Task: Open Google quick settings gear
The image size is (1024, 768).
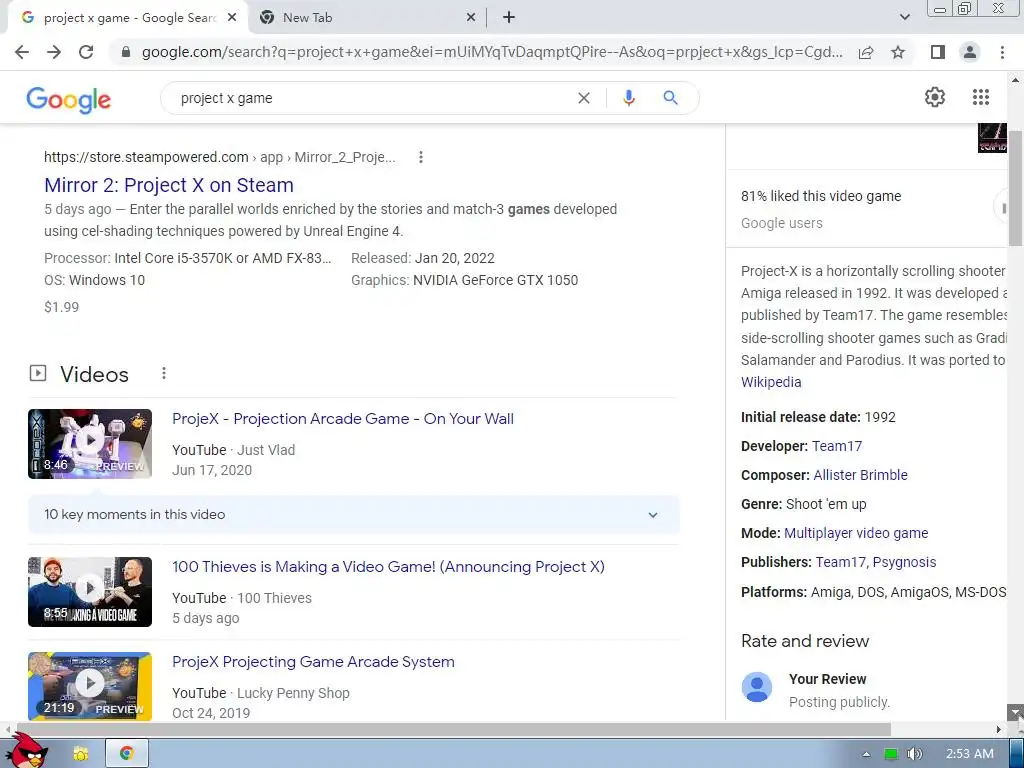Action: (935, 97)
